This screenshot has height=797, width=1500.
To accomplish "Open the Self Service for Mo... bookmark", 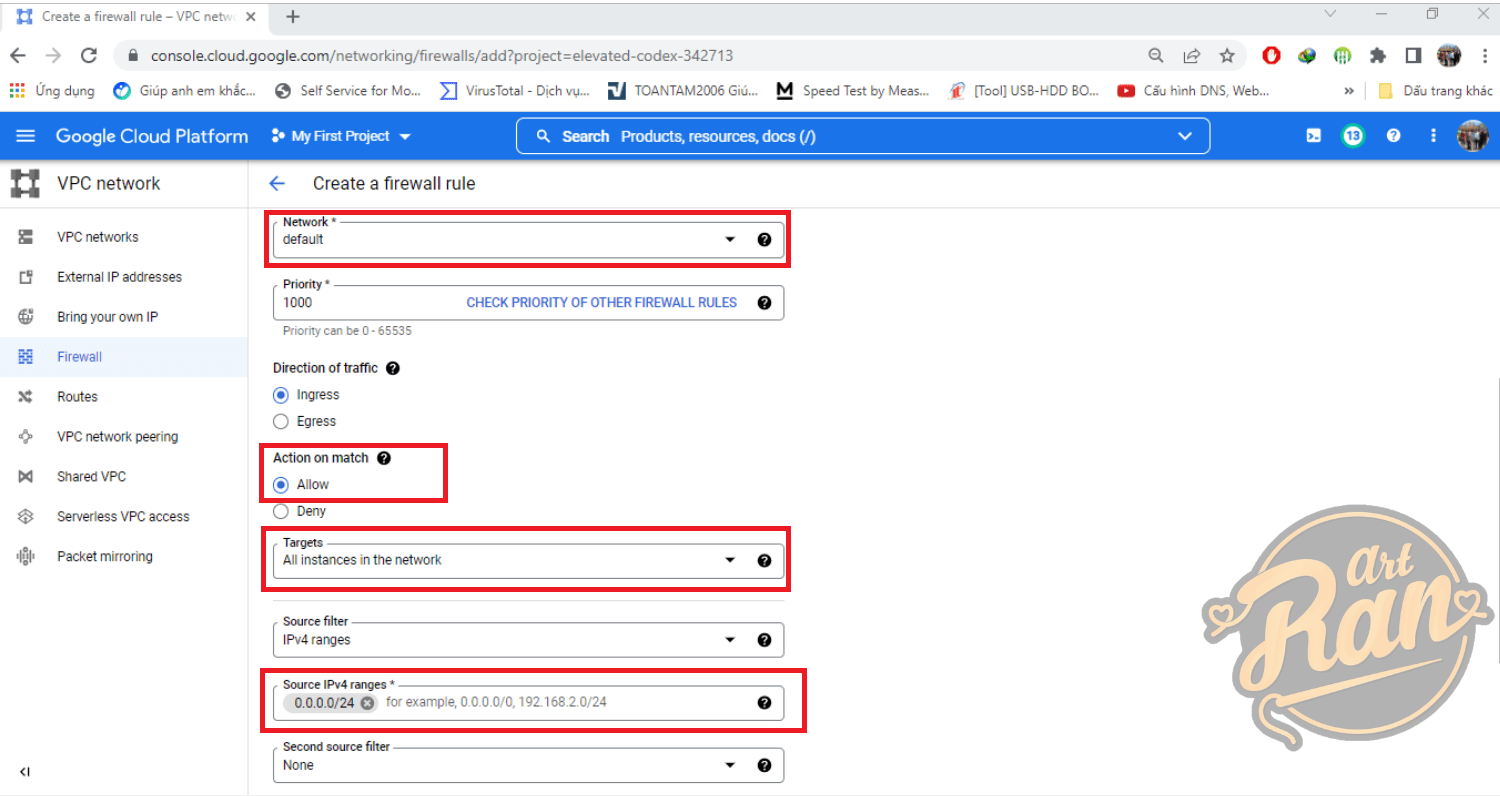I will [x=349, y=90].
